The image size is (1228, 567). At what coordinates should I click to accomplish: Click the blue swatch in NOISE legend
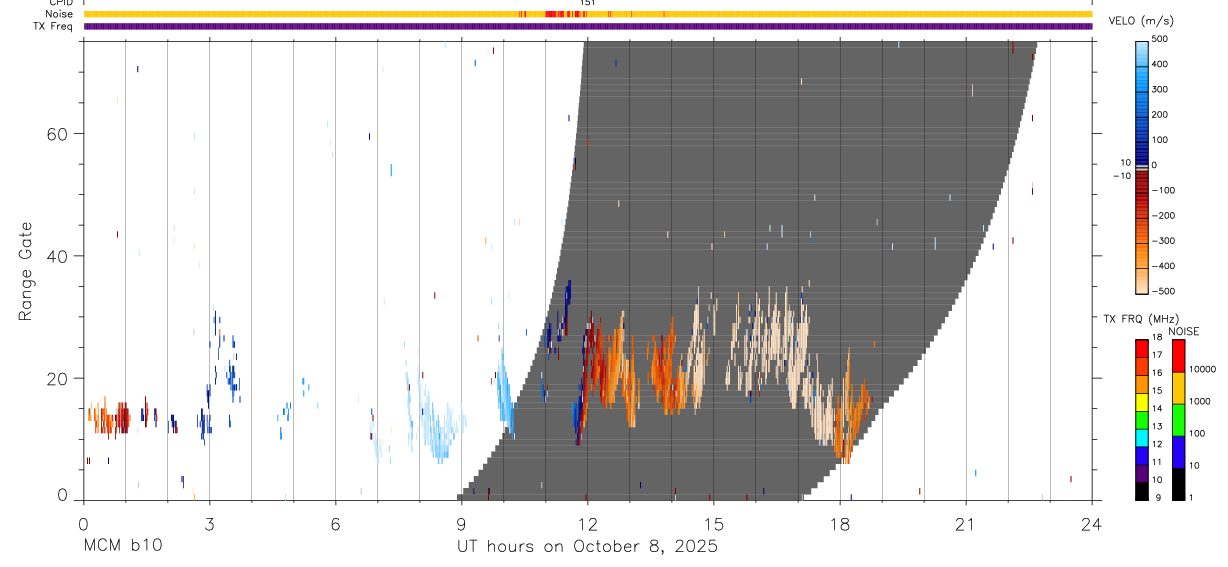point(1179,452)
